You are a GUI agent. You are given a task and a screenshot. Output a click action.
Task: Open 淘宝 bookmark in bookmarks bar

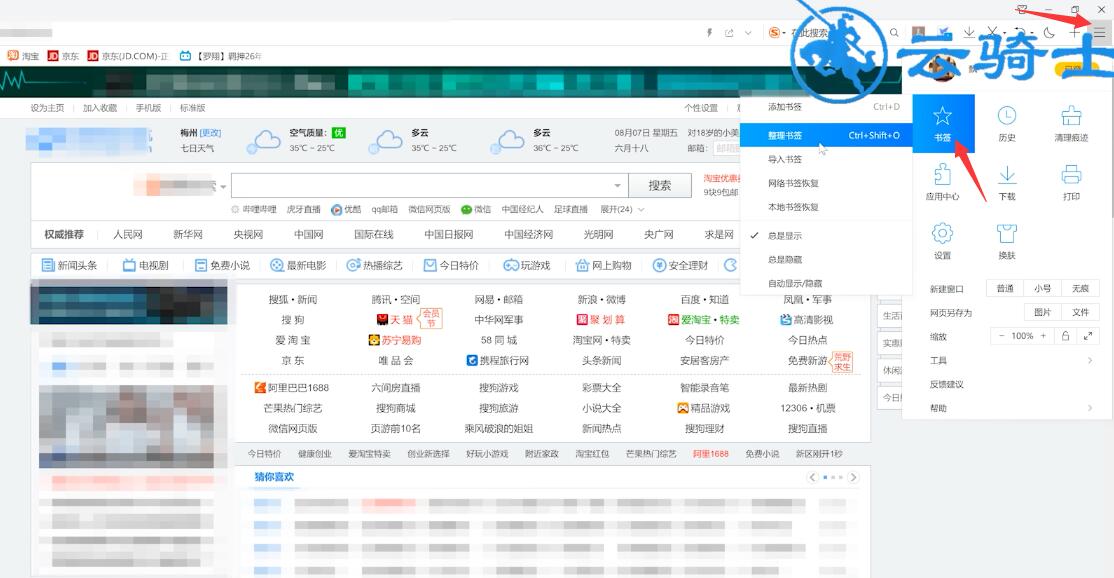[23, 56]
